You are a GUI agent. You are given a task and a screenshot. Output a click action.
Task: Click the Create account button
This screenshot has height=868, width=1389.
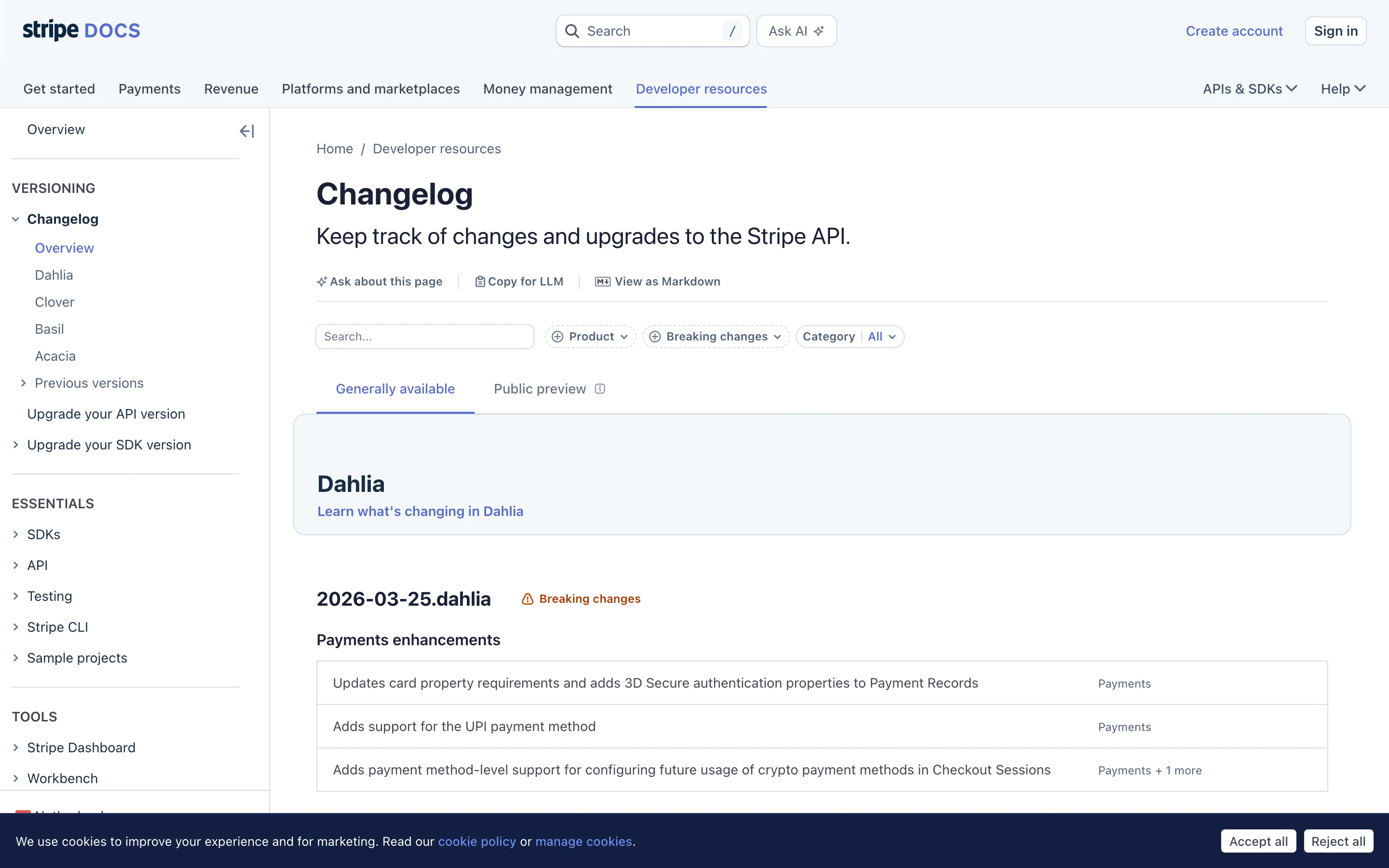click(1233, 30)
